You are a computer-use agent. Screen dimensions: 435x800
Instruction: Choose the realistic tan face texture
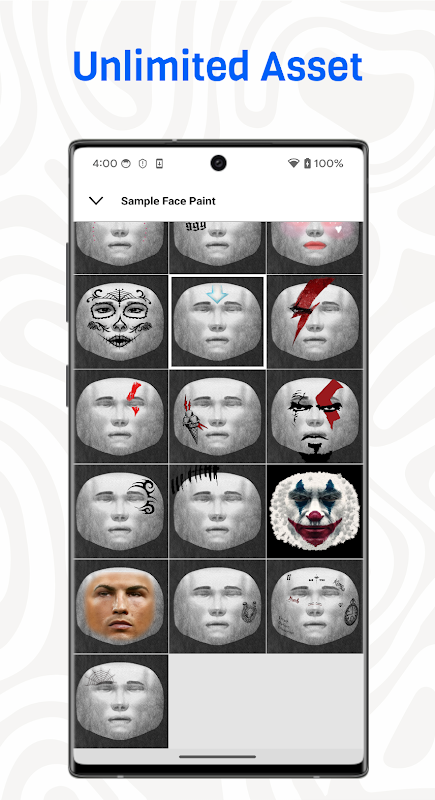[121, 606]
